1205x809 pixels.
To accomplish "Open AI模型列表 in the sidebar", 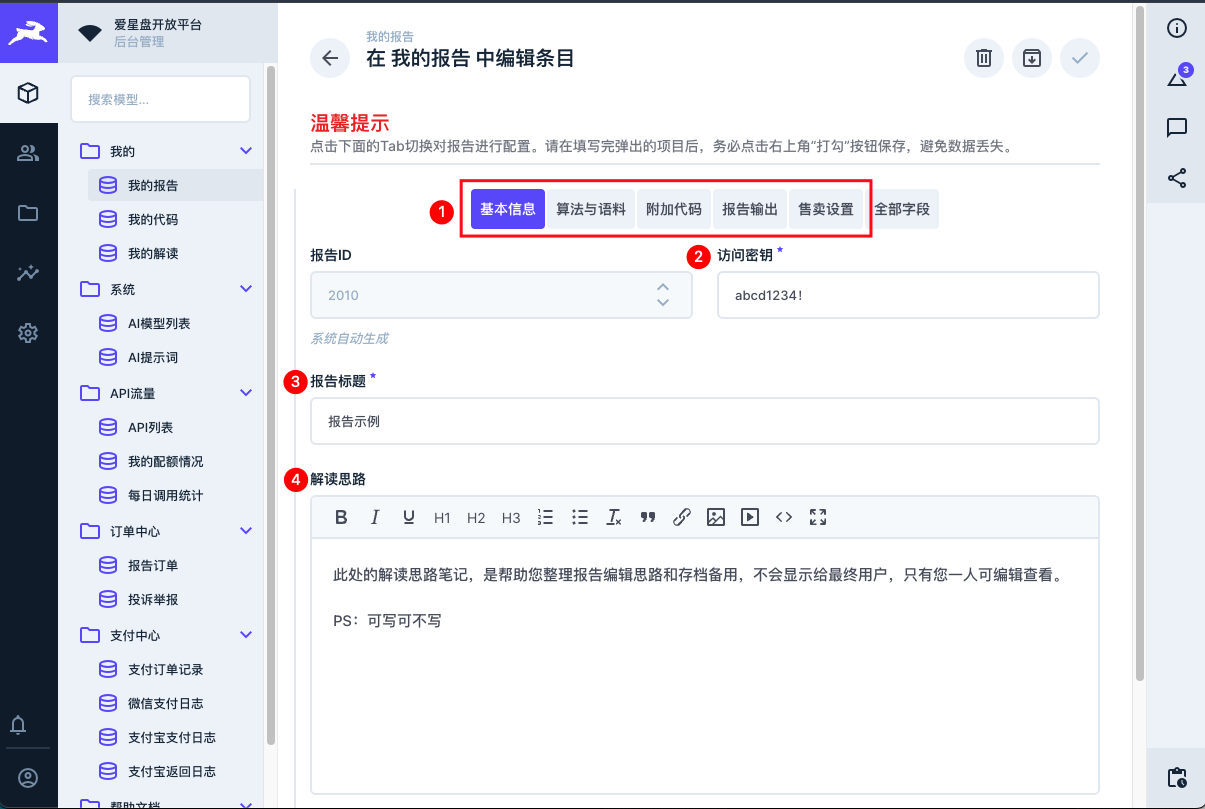I will (159, 323).
